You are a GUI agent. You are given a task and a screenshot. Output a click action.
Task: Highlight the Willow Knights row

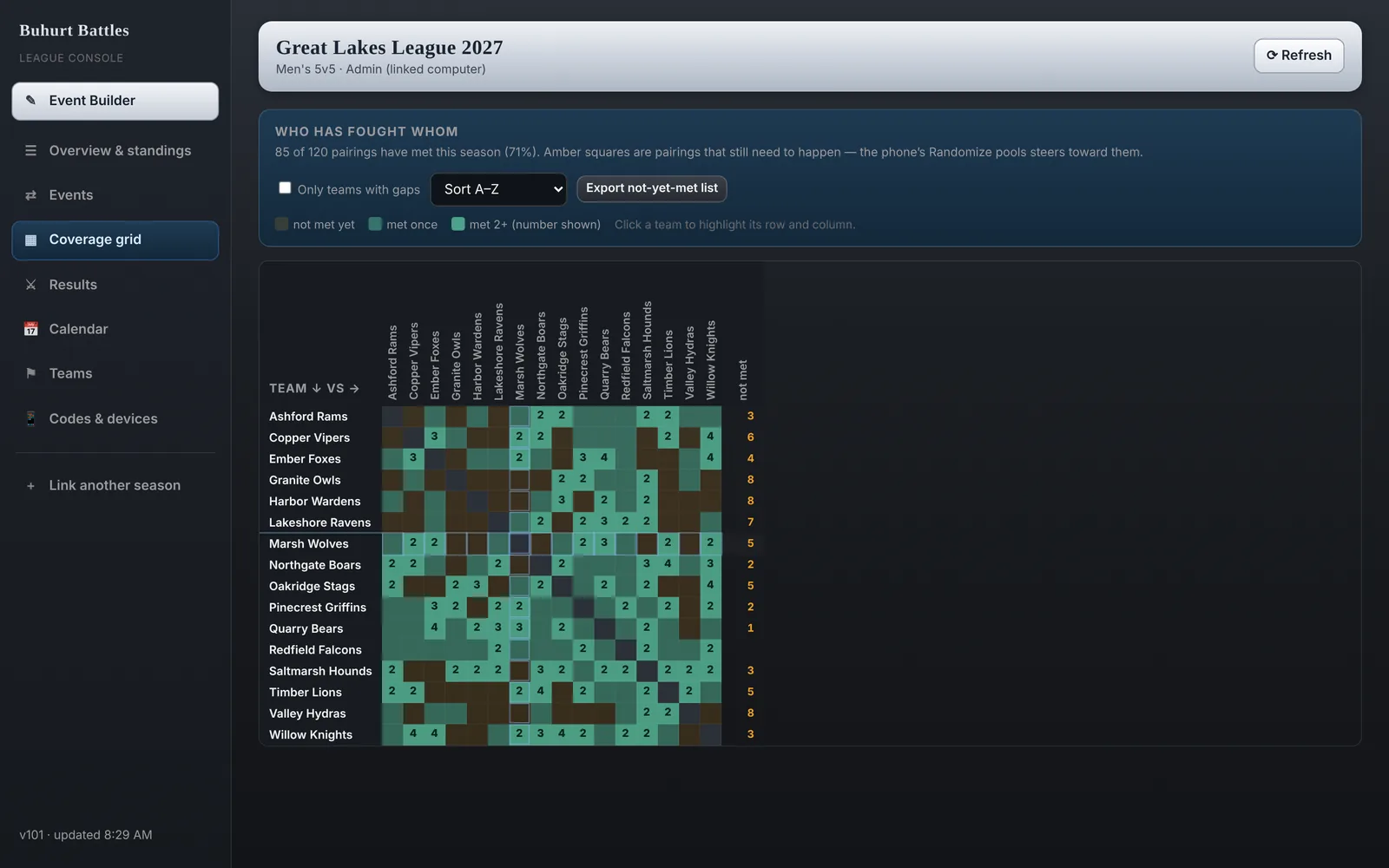[x=311, y=735]
